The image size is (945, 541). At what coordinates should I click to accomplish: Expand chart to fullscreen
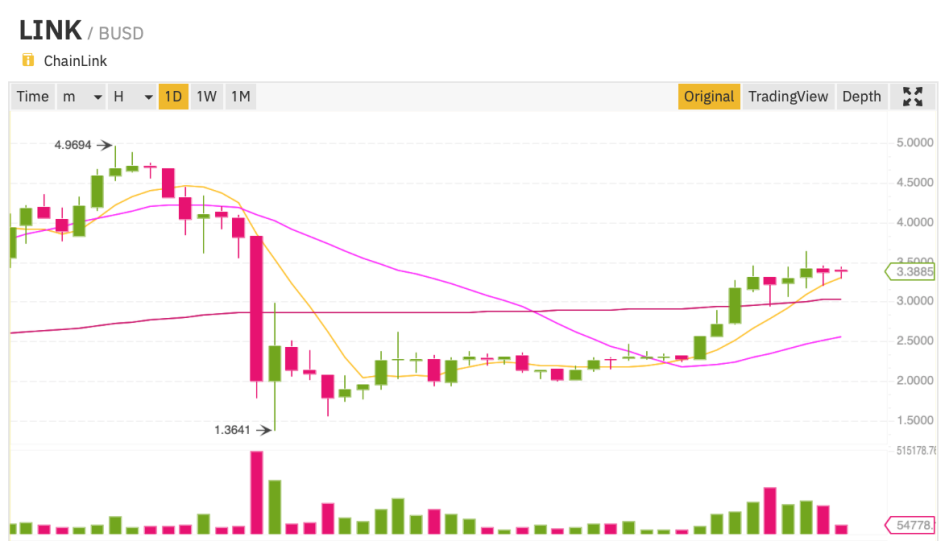tap(912, 96)
